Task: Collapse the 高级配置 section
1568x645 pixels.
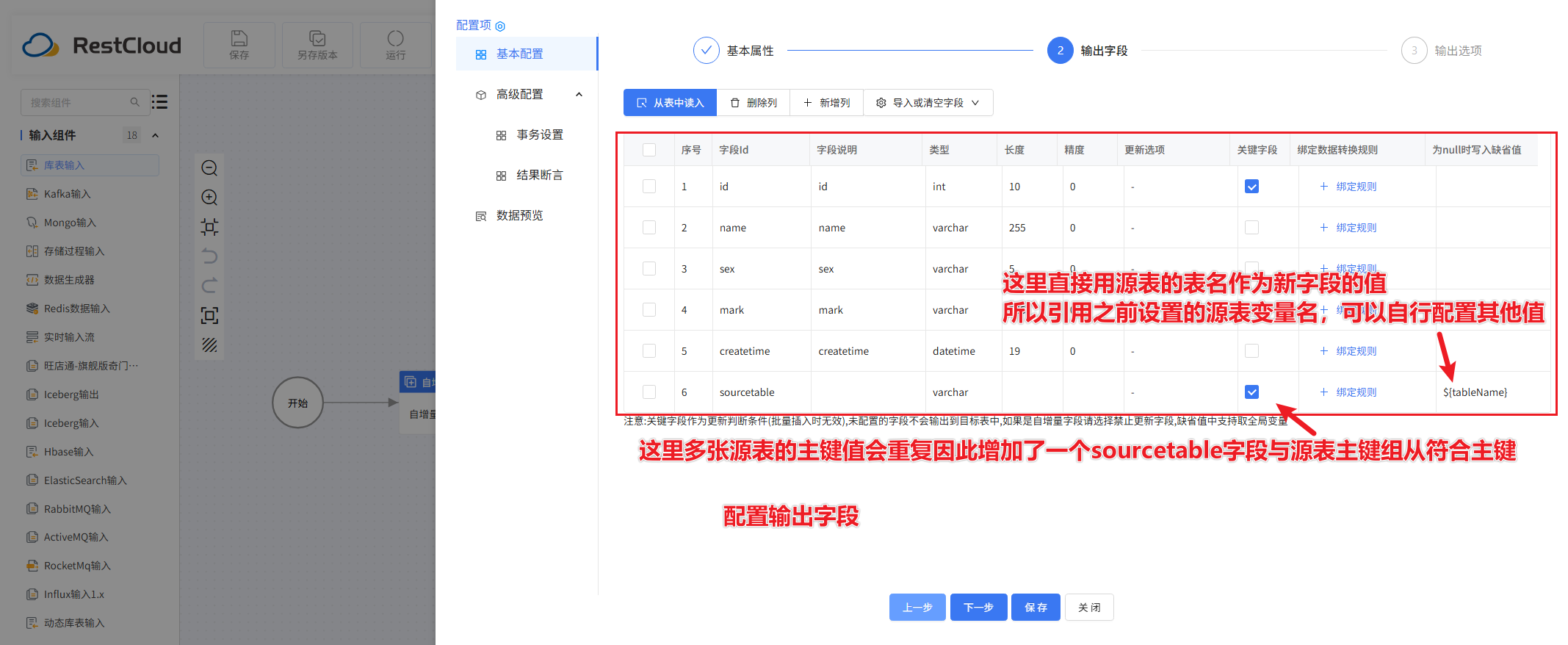Action: (579, 95)
